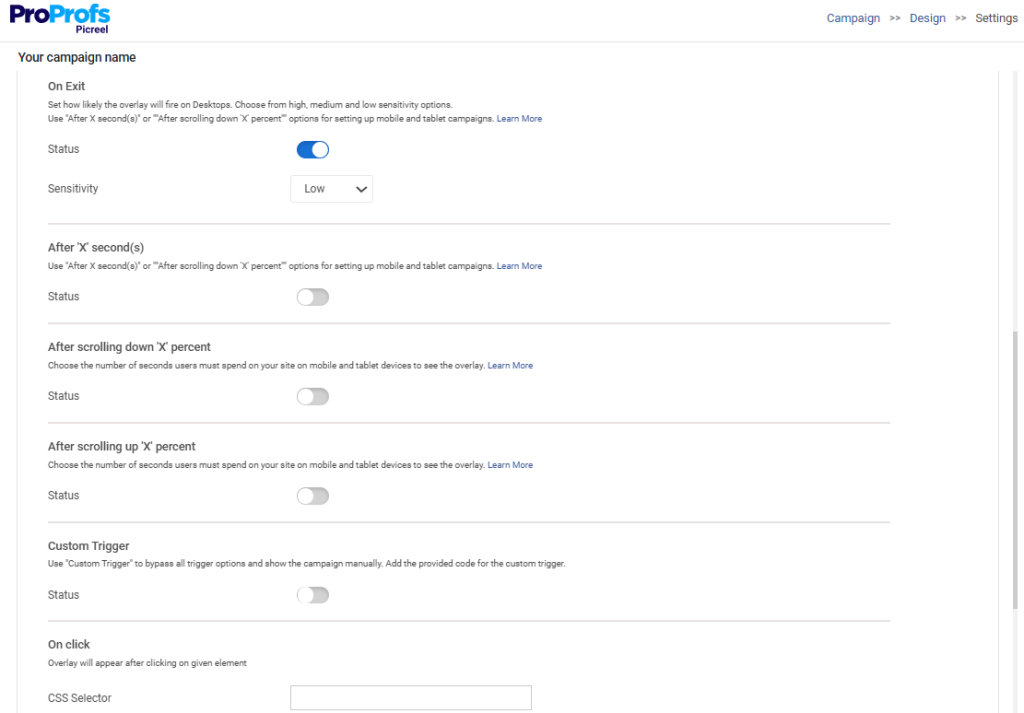Click into the CSS Selector input field
The width and height of the screenshot is (1024, 713).
pos(410,698)
